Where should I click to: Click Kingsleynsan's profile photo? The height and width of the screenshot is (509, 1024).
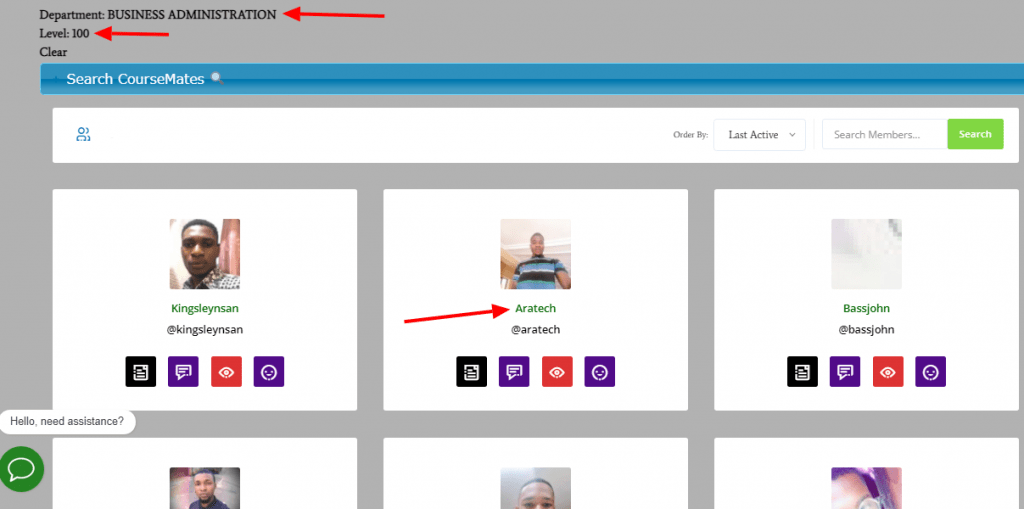(x=204, y=254)
